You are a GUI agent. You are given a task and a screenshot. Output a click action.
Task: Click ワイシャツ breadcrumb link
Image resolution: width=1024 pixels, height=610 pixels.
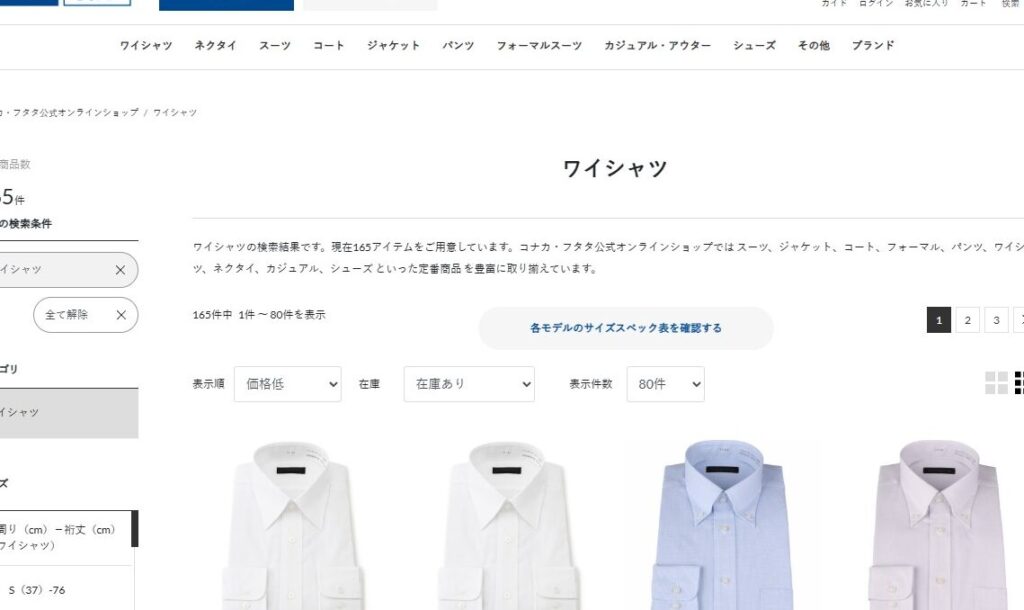coord(175,112)
